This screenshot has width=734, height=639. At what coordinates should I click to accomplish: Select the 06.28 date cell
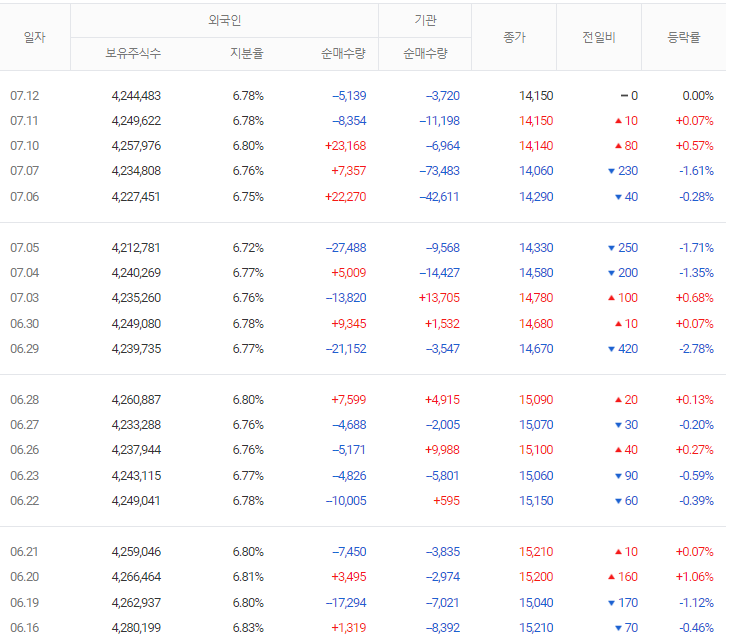click(24, 400)
